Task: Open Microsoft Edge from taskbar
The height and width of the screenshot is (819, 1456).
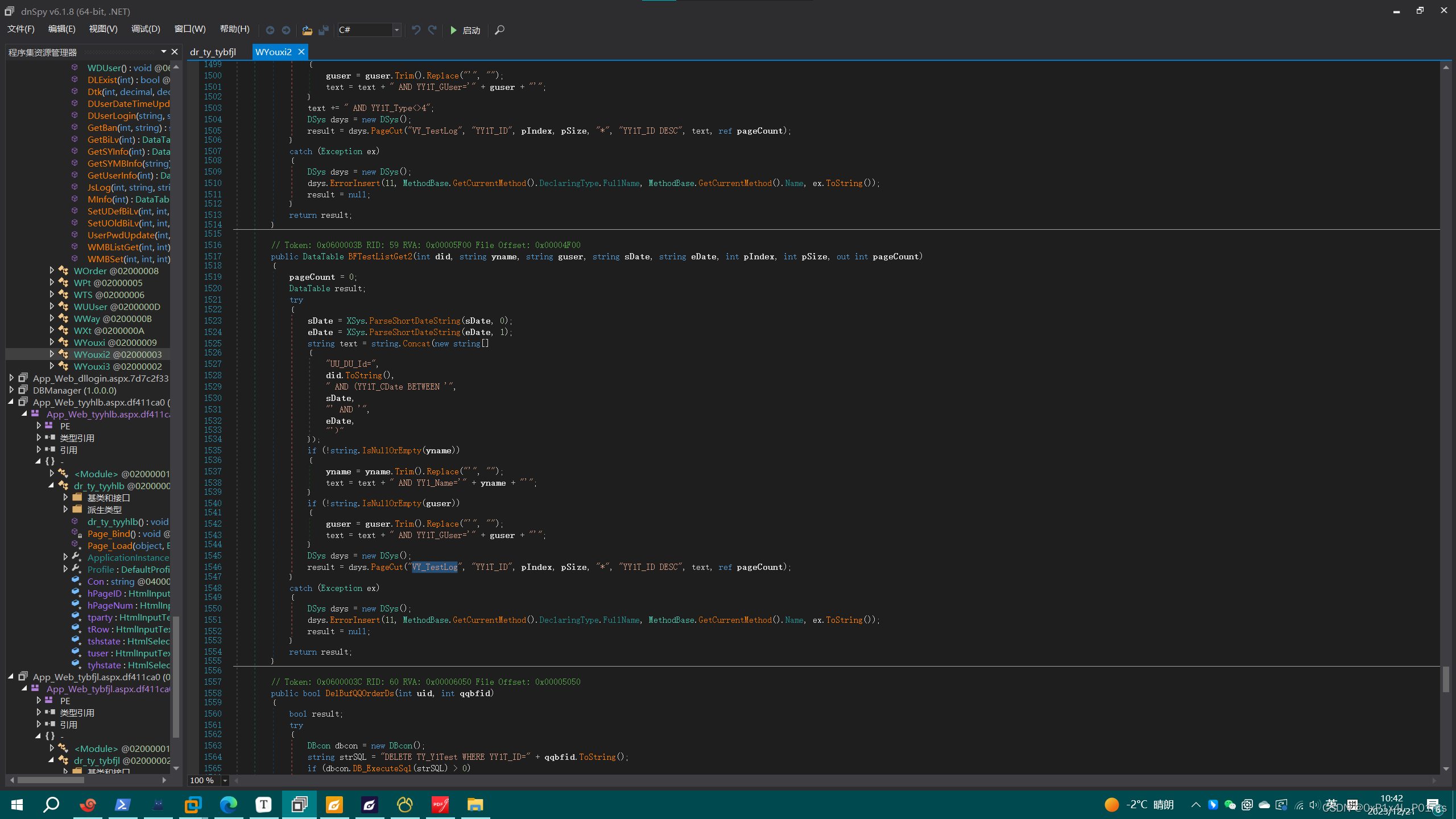Action: [x=228, y=805]
